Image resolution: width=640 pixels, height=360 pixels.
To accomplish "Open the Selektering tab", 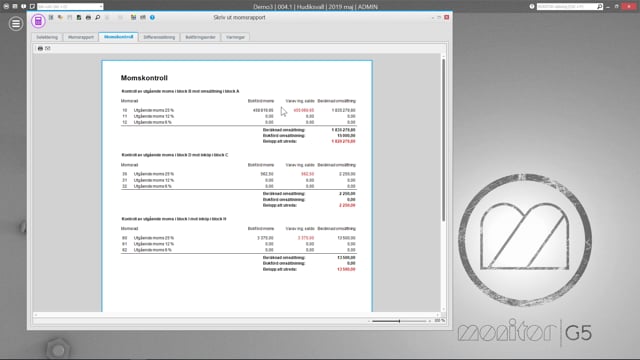I will click(x=47, y=37).
